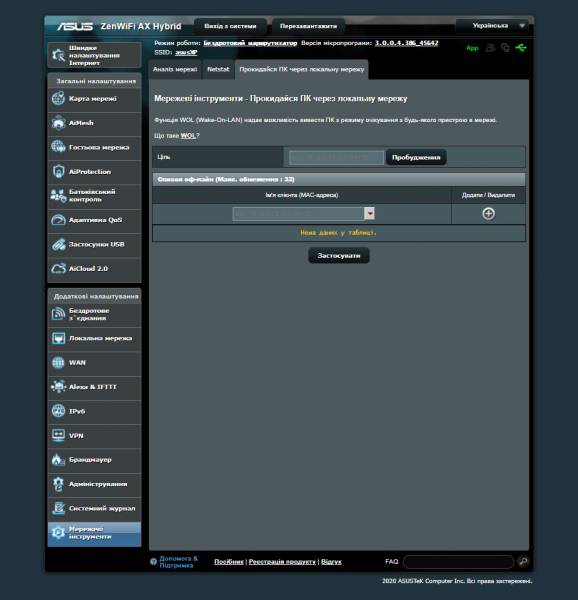Open the SSID name link
The width and height of the screenshot is (578, 600).
click(186, 52)
